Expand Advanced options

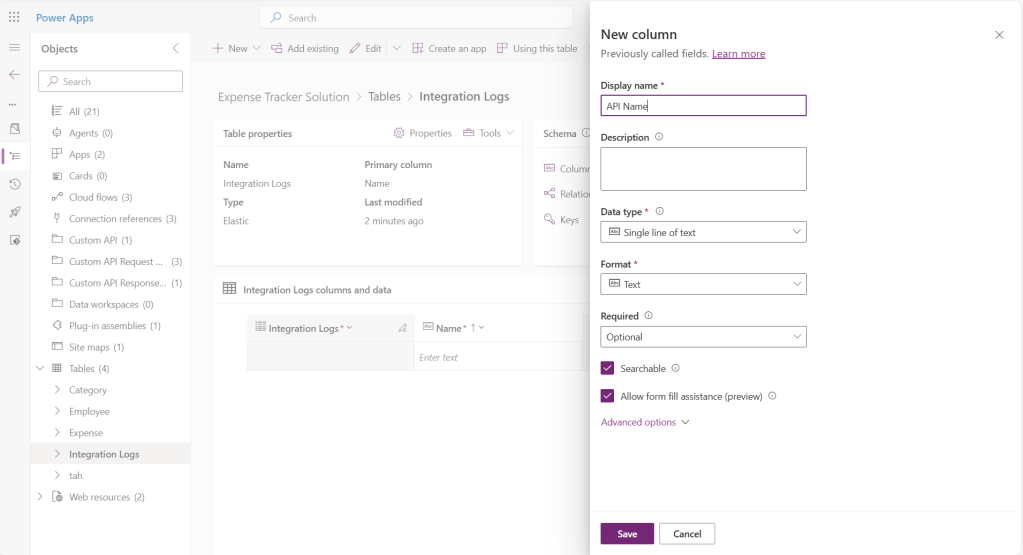coord(645,422)
